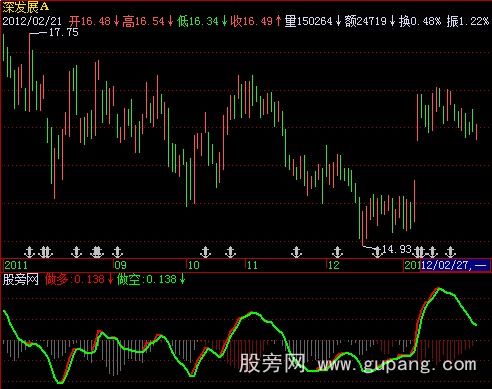Click the 股旁网 indicator name
The width and height of the screenshot is (492, 389).
point(21,279)
